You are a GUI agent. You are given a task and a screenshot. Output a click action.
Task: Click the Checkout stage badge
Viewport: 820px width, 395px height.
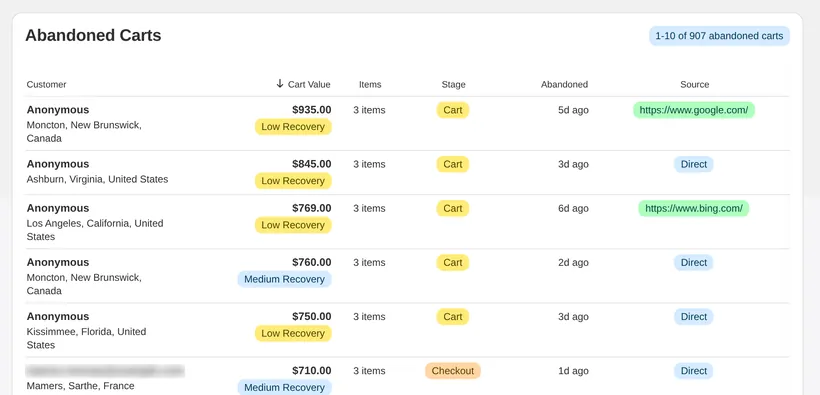coord(453,371)
